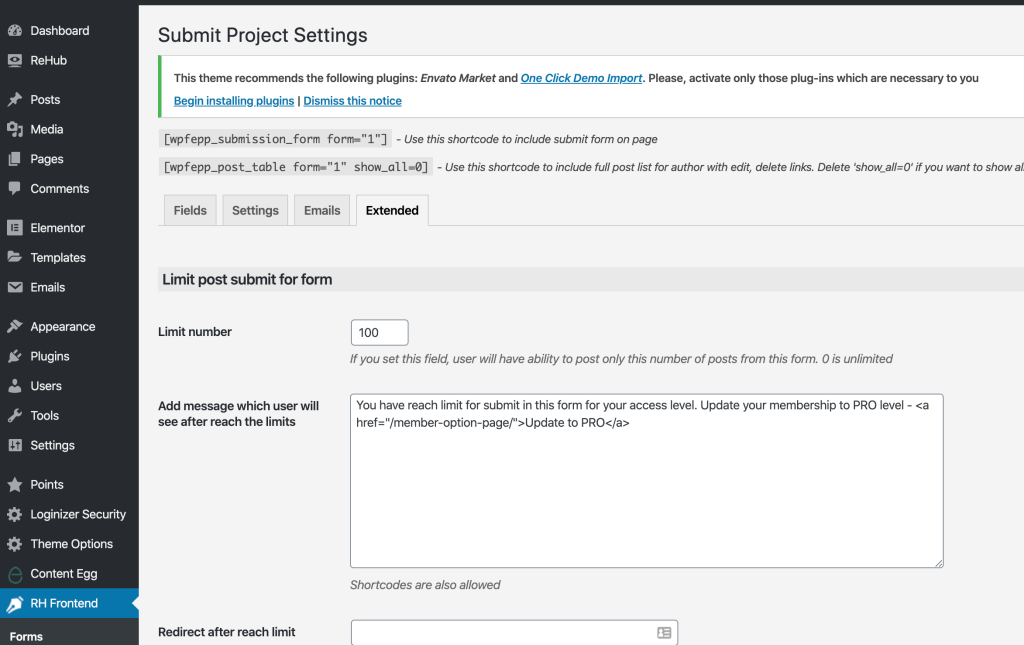Select the Emails tab
The width and height of the screenshot is (1024, 645).
[x=322, y=211]
